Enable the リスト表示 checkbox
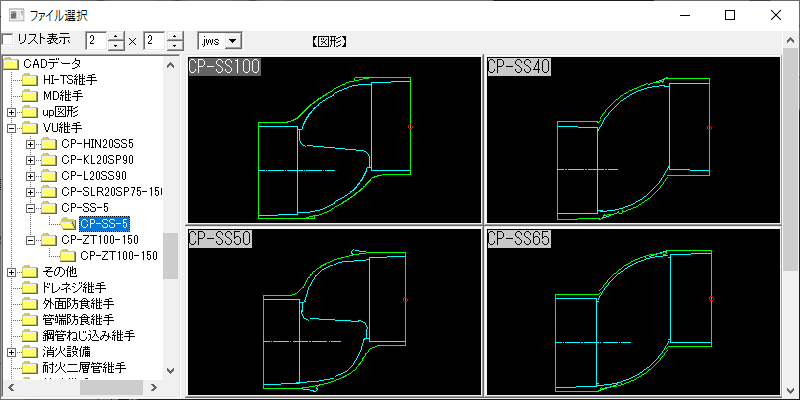800x400 pixels. click(8, 40)
